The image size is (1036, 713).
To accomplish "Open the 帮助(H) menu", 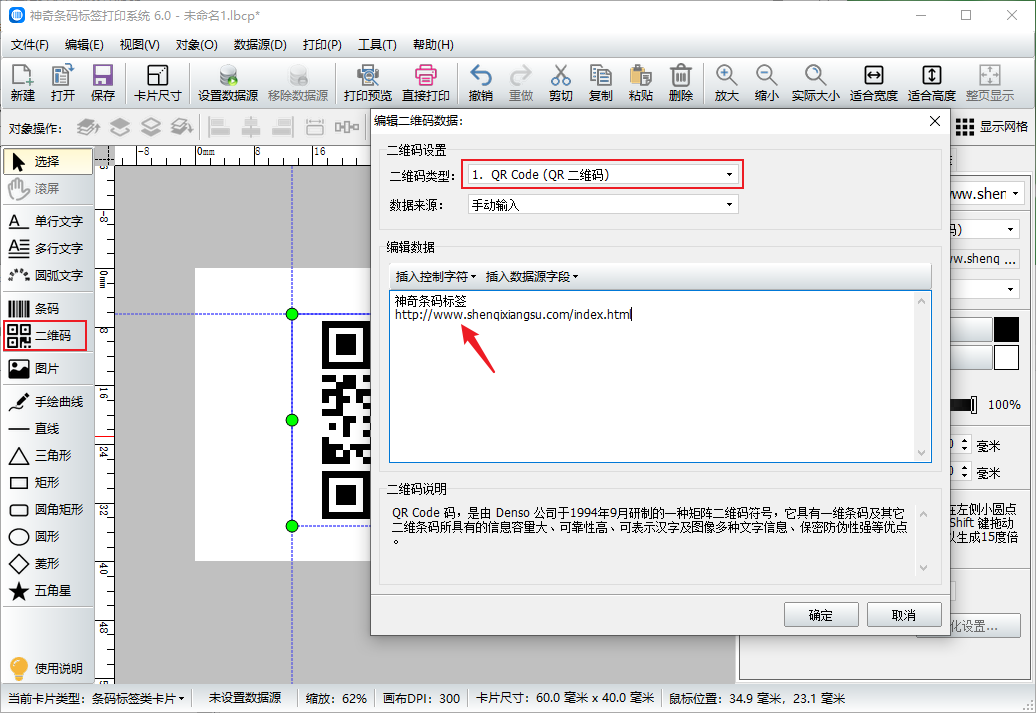I will 433,45.
